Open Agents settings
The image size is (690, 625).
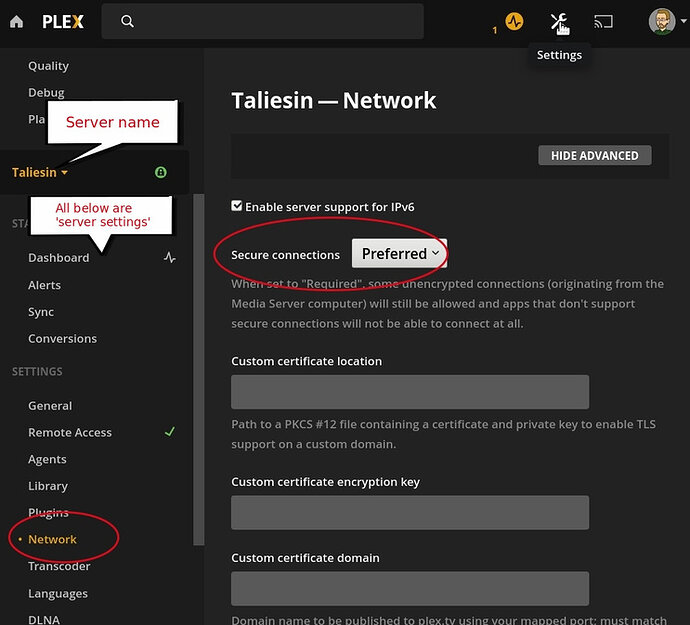[x=47, y=460]
